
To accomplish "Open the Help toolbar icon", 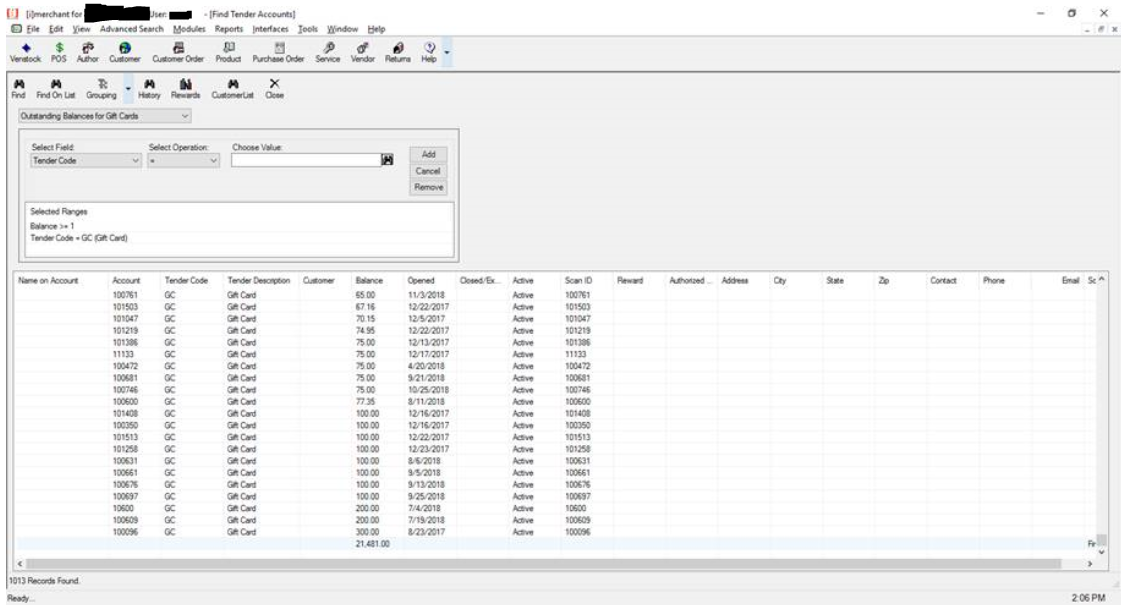I will click(x=429, y=52).
